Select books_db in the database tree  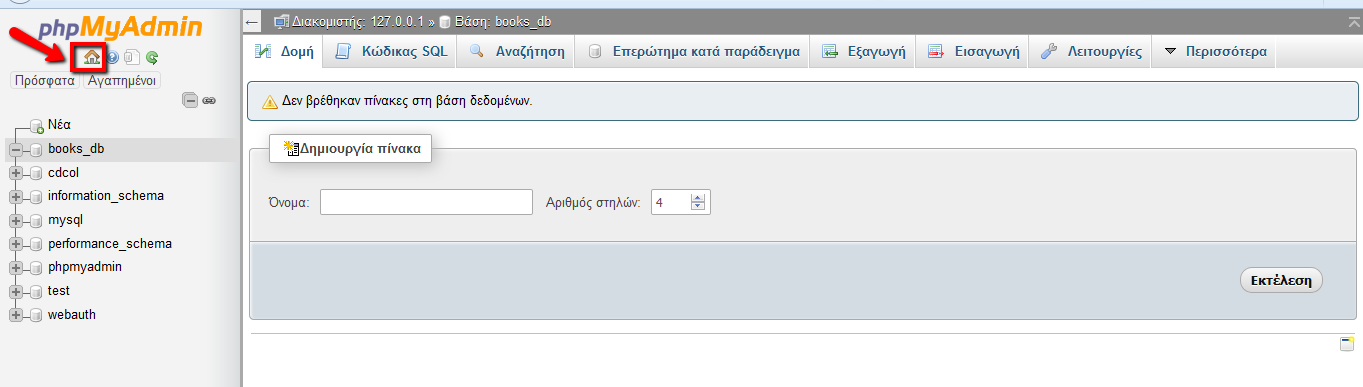pyautogui.click(x=76, y=149)
